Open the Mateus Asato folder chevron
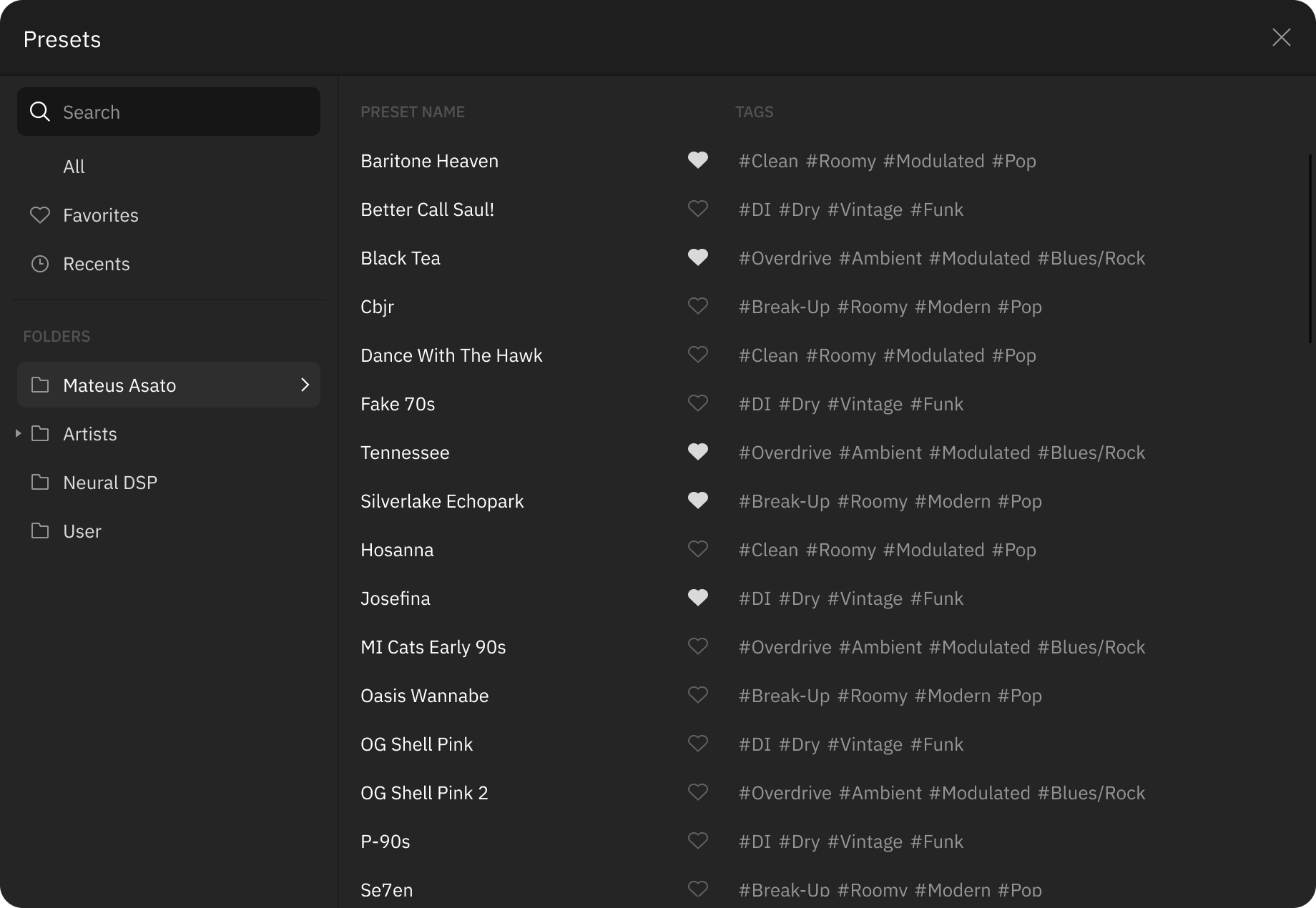Screen dimensions: 1316x908 [305, 385]
